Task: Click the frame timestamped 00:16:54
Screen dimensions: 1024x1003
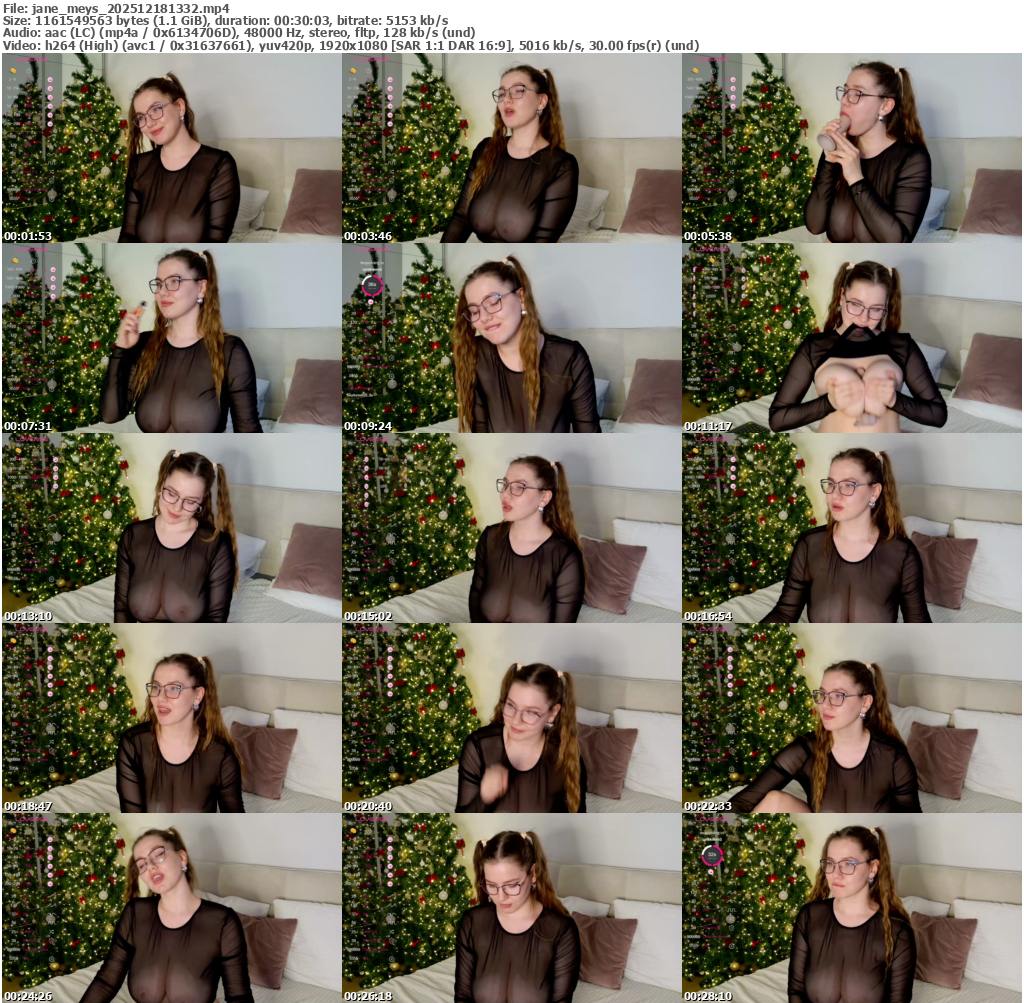Action: [x=851, y=528]
